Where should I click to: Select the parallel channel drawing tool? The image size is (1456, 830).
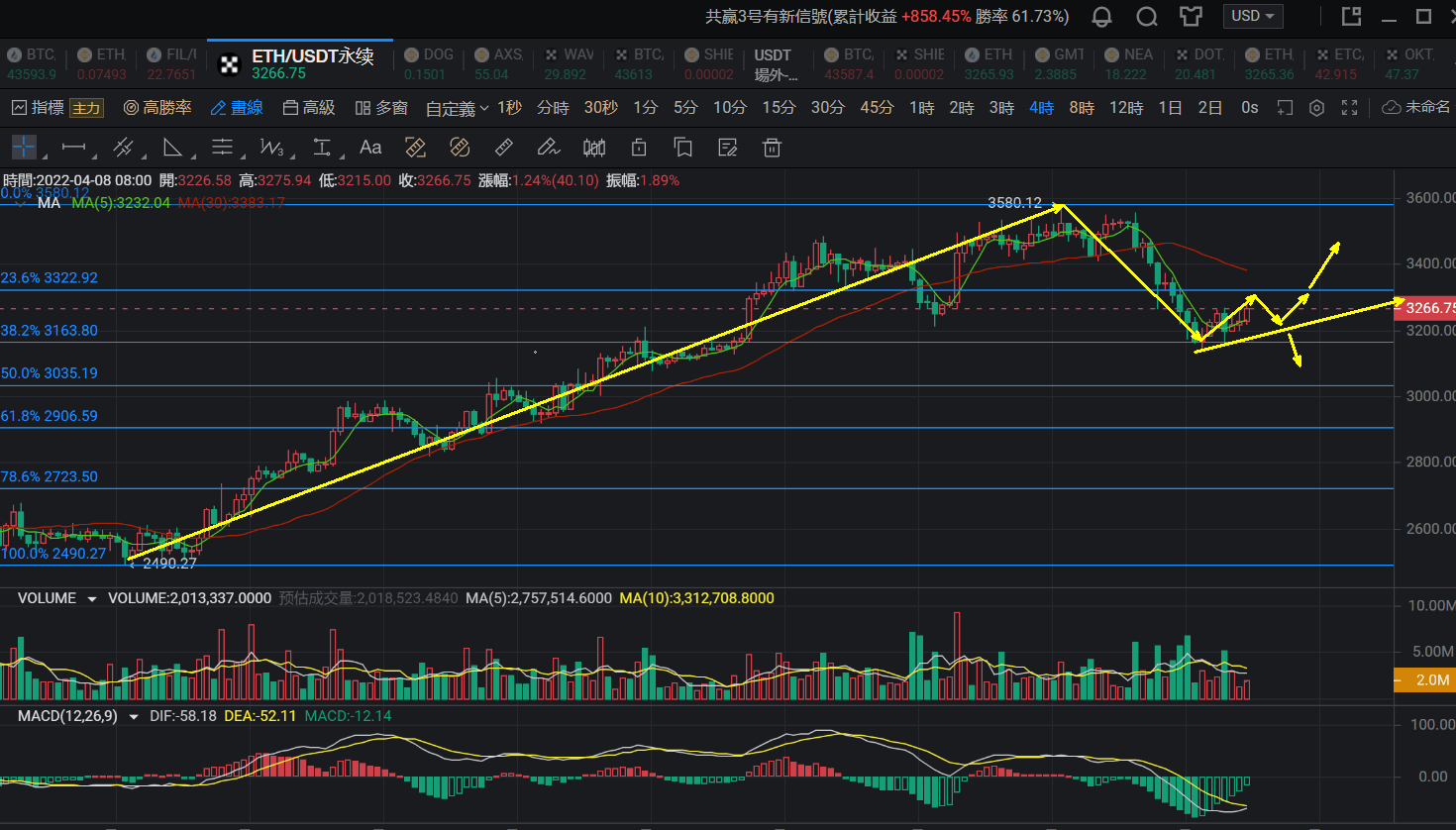pos(124,148)
